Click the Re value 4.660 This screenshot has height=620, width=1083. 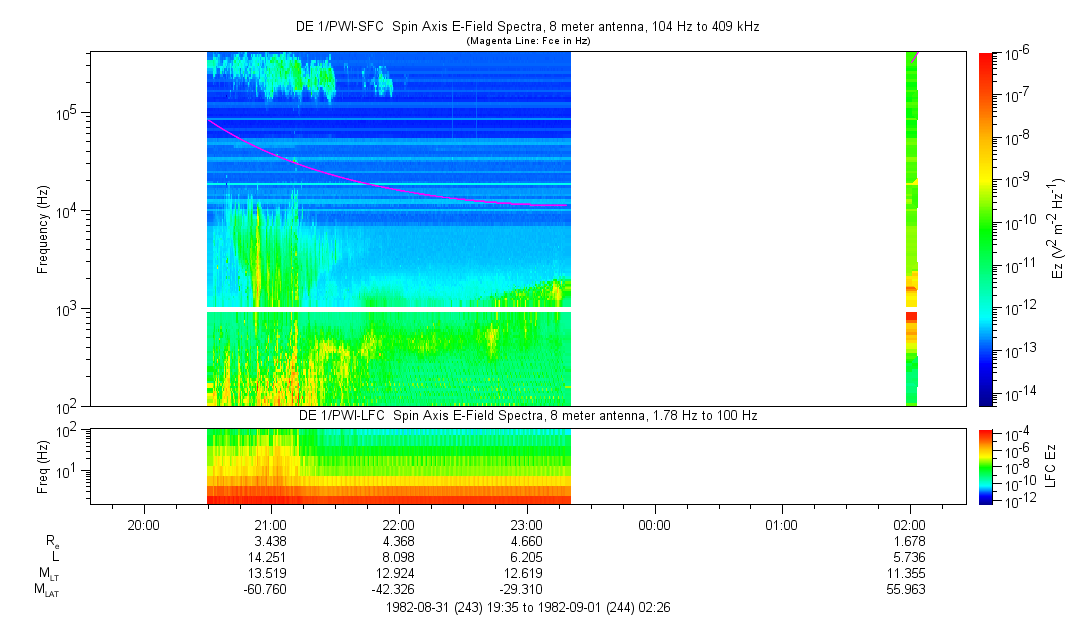pos(526,541)
